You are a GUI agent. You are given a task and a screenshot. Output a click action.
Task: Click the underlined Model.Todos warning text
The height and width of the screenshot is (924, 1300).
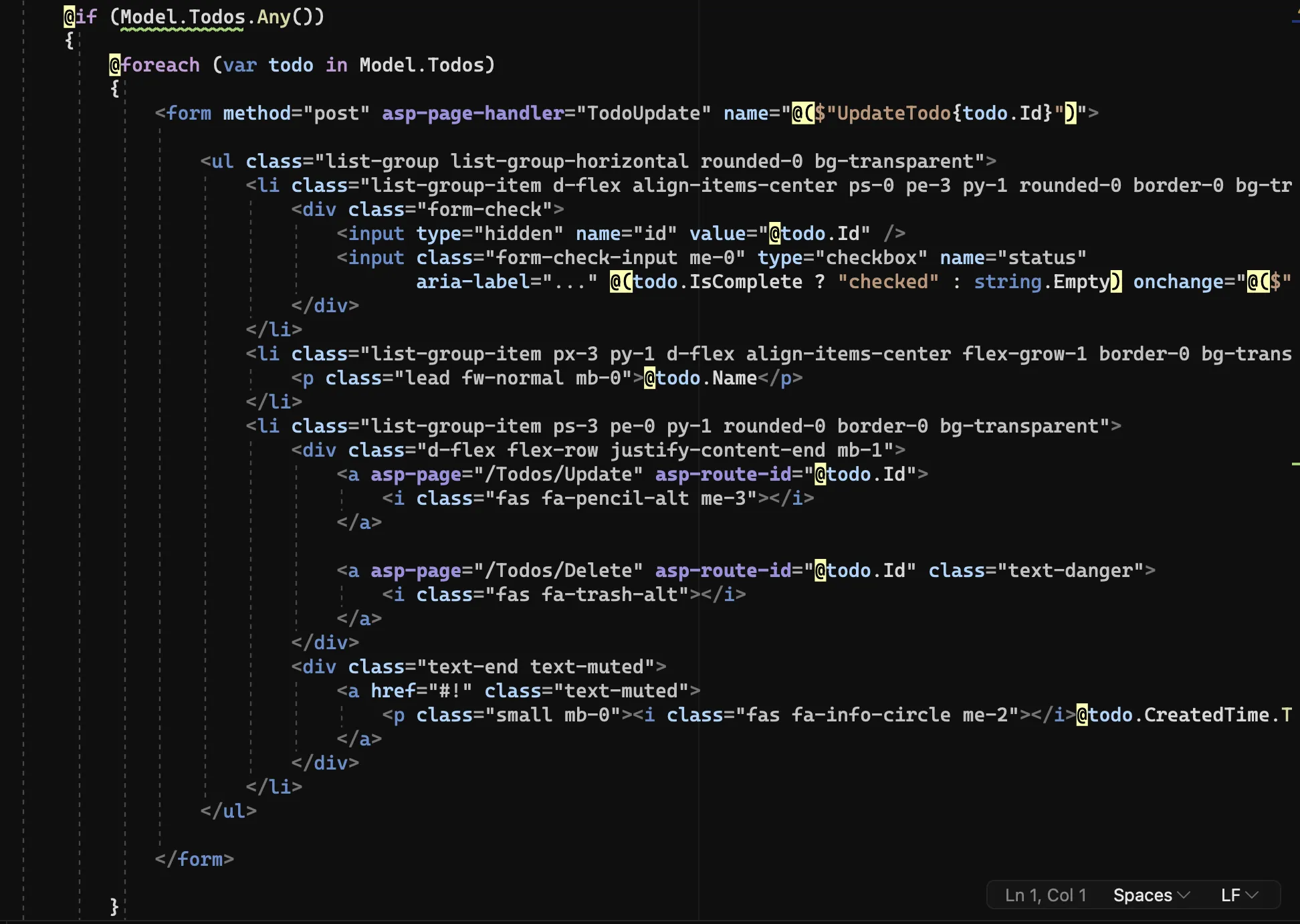(182, 17)
